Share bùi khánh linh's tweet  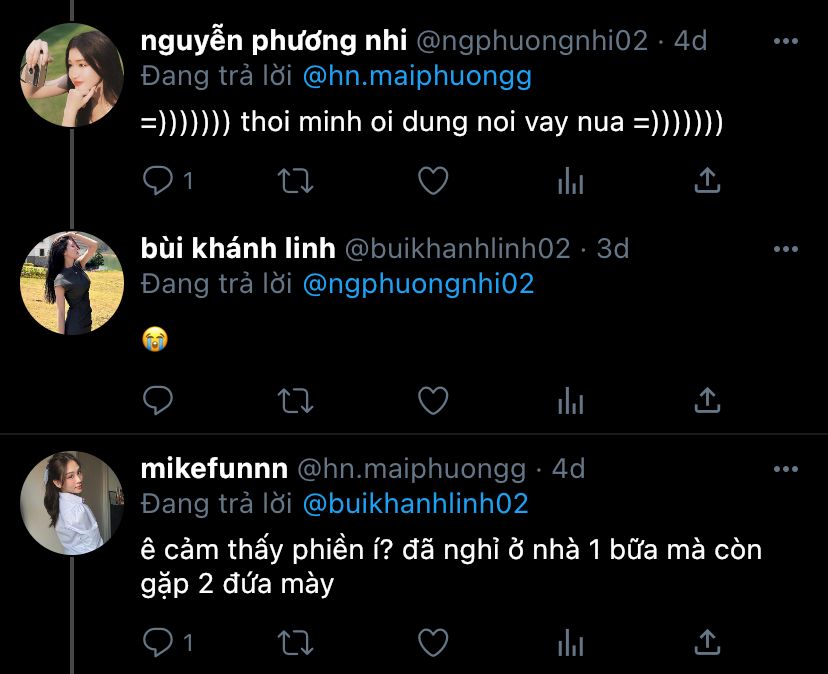point(707,400)
